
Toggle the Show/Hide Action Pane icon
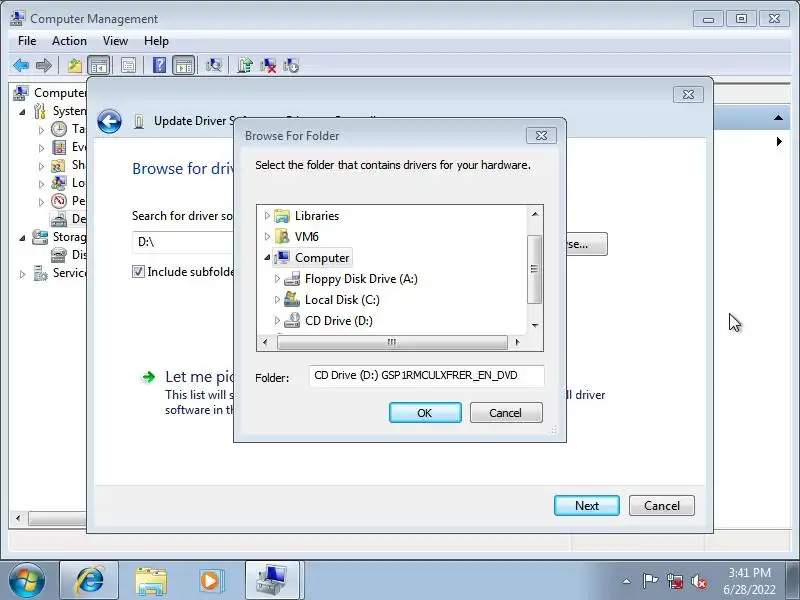coord(184,65)
